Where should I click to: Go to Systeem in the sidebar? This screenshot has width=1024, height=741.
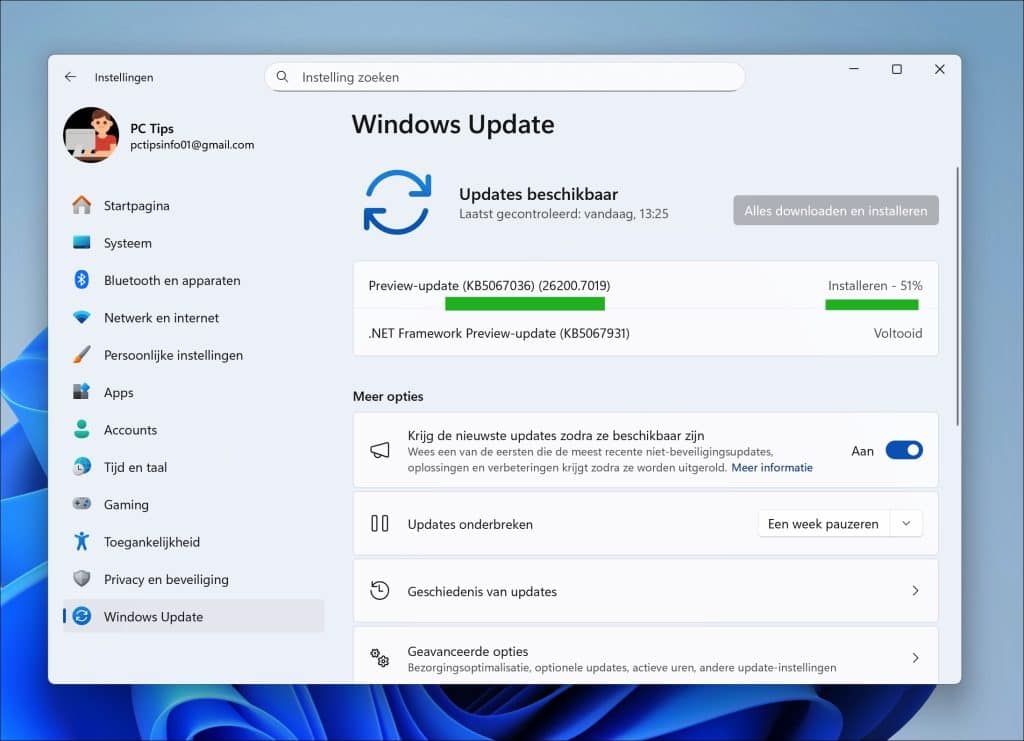(128, 243)
